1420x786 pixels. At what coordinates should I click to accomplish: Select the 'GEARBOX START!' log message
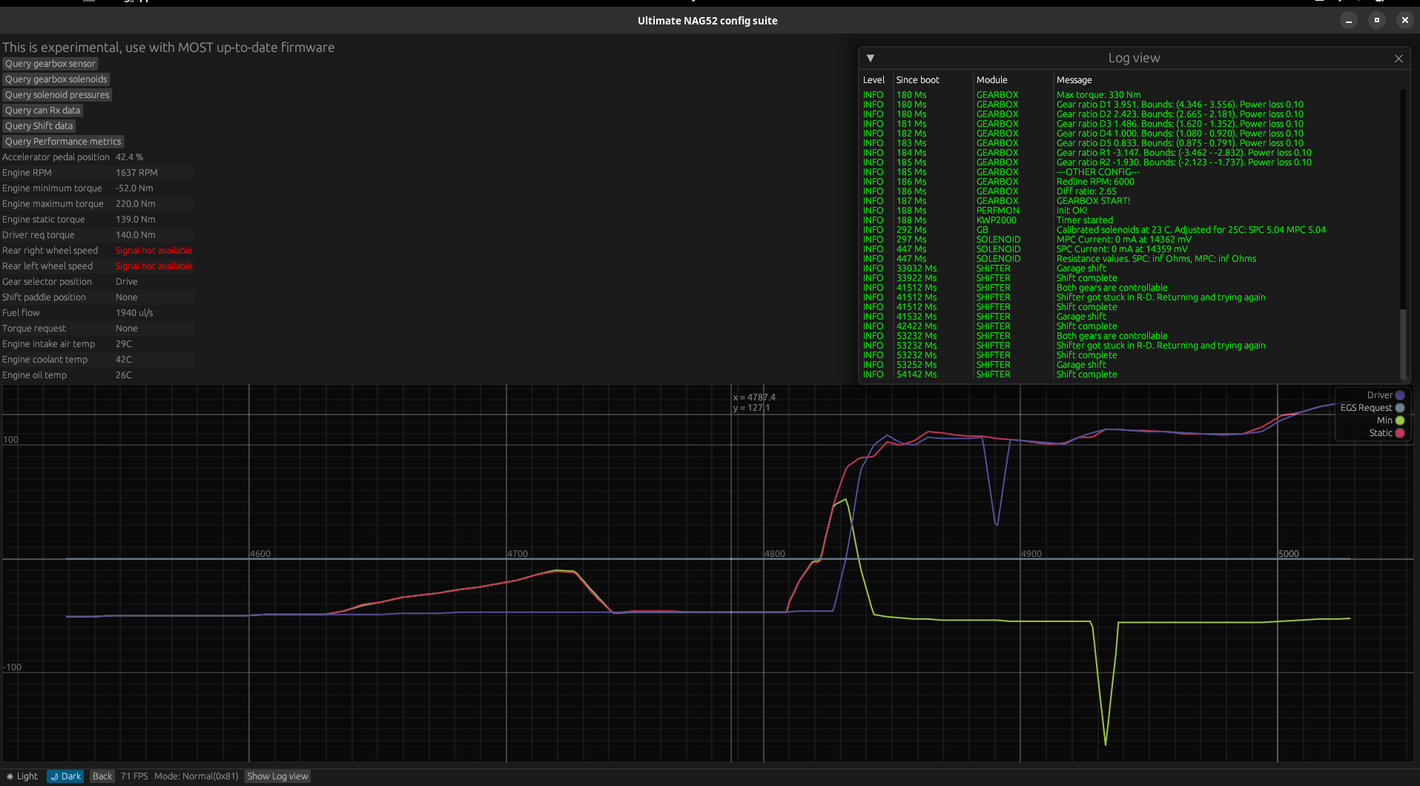tap(1093, 201)
